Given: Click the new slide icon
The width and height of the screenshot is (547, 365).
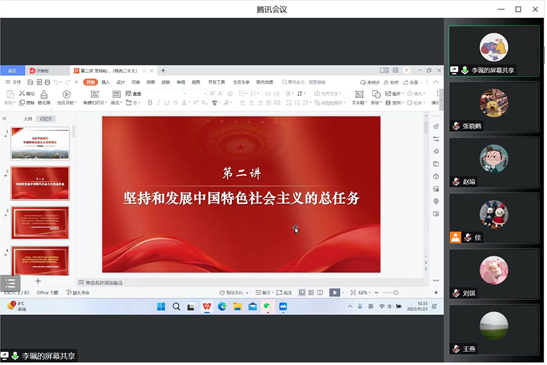Looking at the screenshot, I should point(95,94).
